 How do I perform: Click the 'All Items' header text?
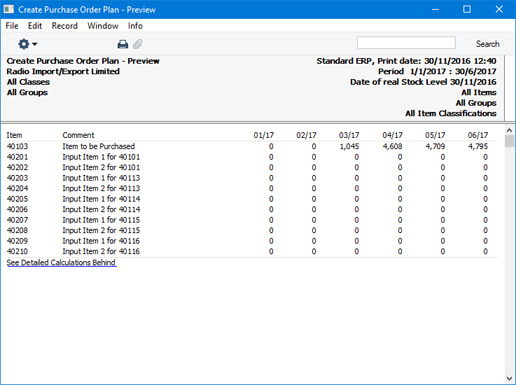479,92
